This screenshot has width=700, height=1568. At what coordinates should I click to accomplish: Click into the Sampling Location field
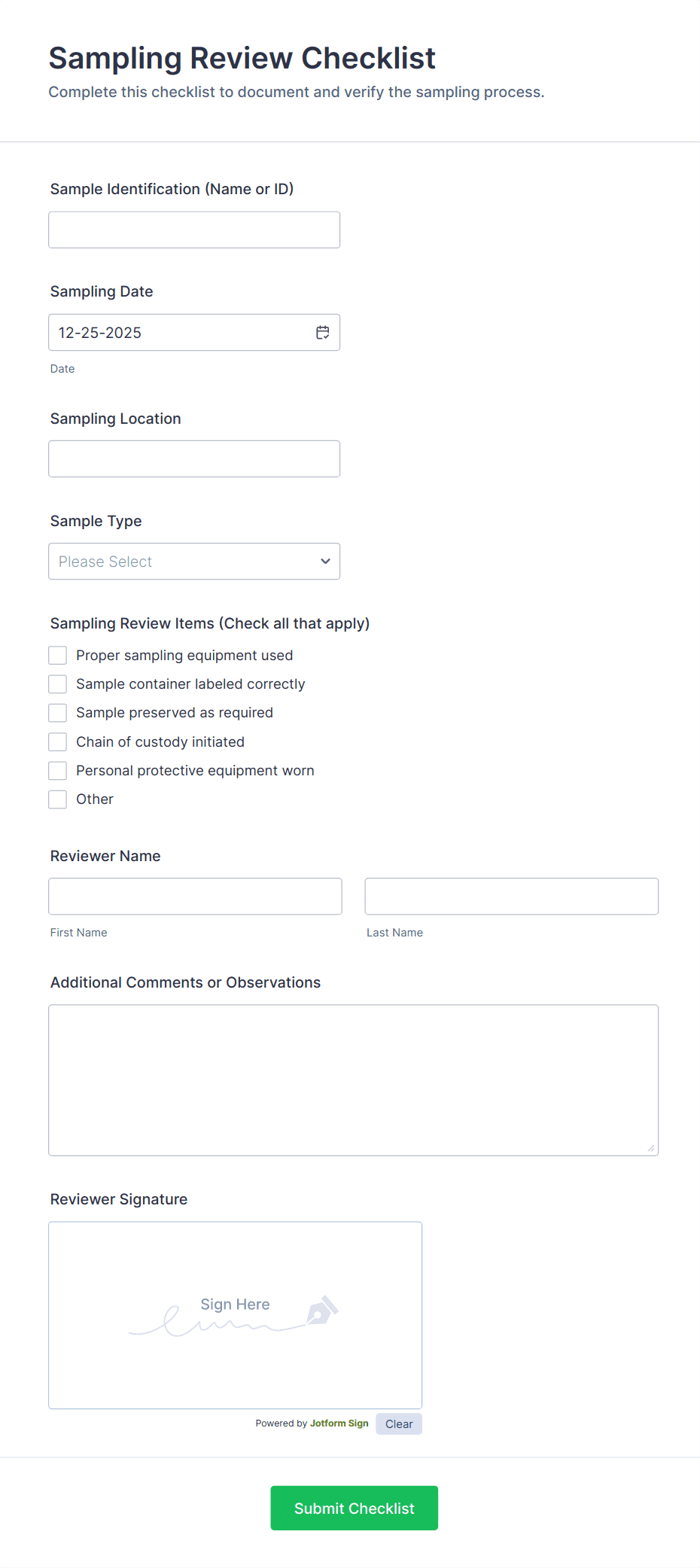tap(194, 459)
